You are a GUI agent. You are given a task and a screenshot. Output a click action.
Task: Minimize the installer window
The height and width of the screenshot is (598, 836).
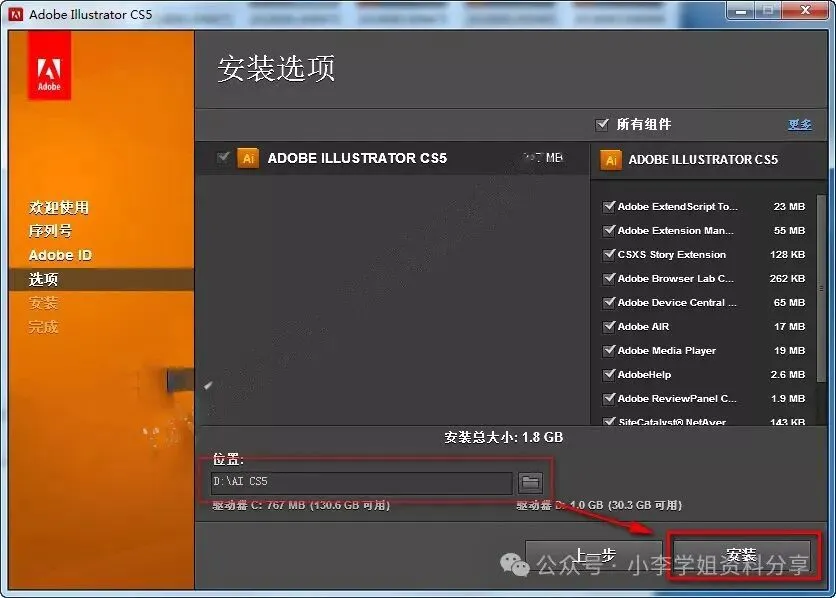point(741,10)
